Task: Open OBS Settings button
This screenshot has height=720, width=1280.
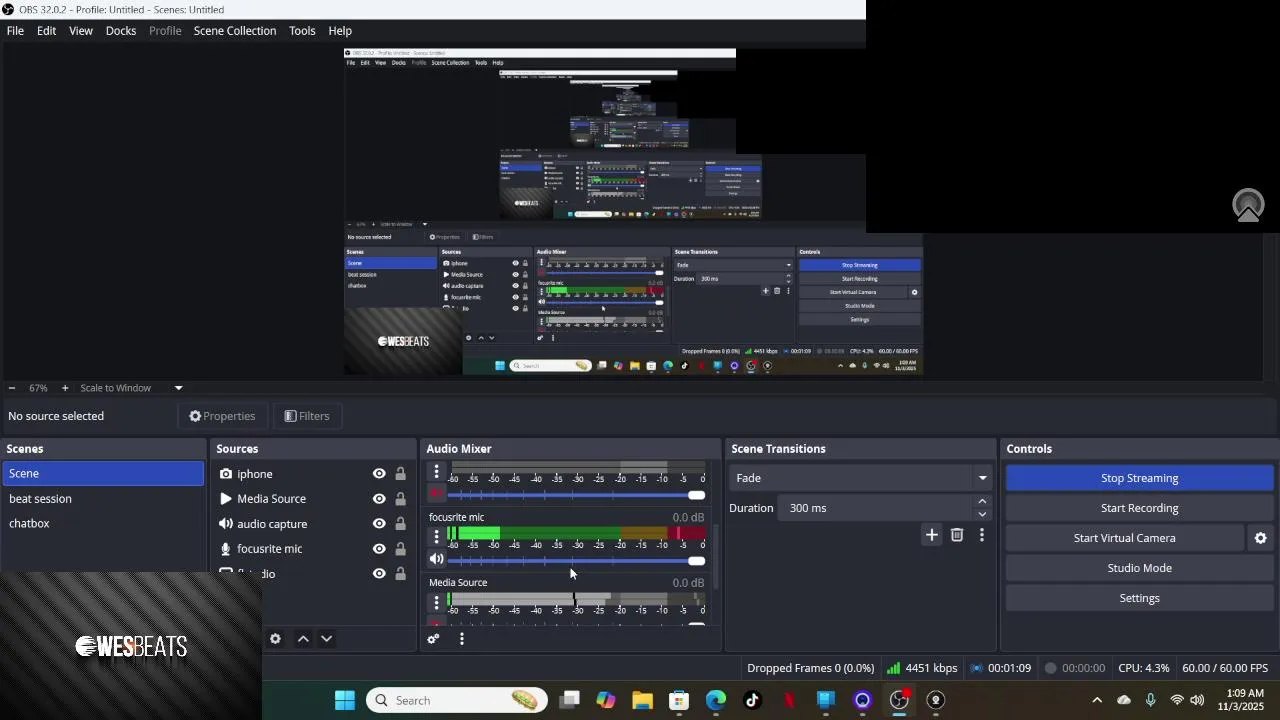Action: pyautogui.click(x=1139, y=598)
